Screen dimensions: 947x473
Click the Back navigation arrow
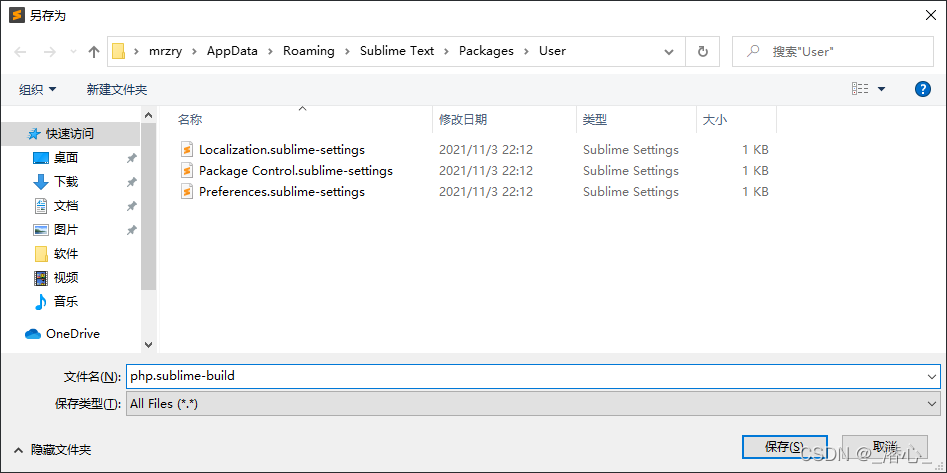pyautogui.click(x=21, y=52)
